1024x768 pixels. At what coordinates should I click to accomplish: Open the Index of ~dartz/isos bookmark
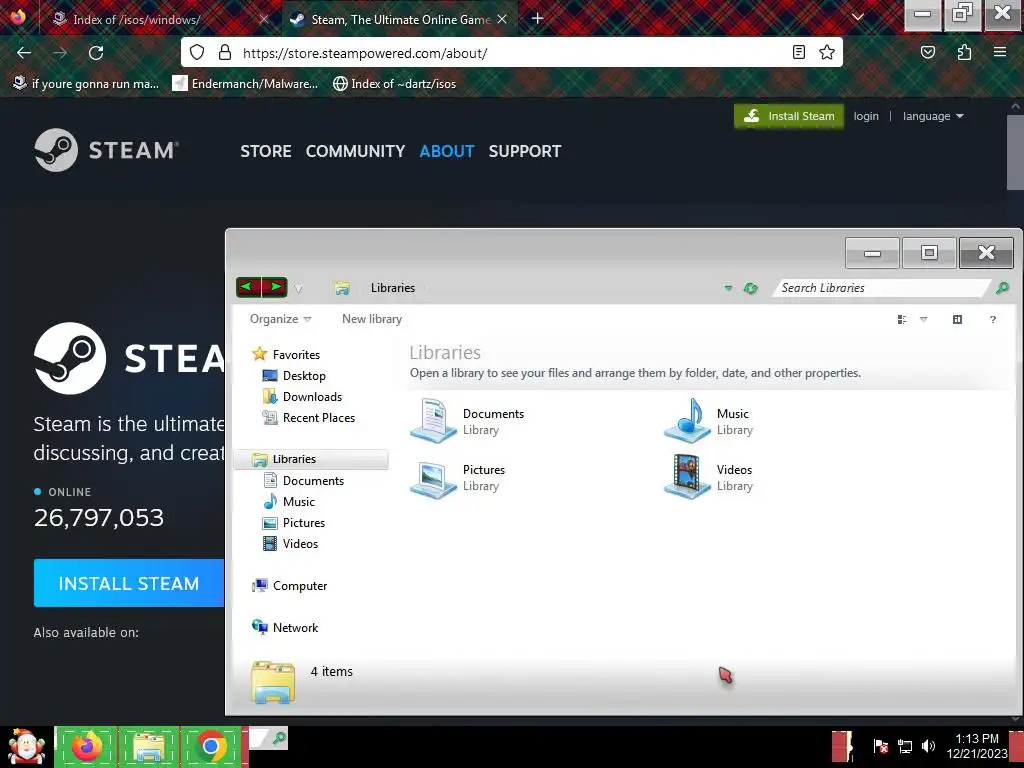tap(394, 84)
